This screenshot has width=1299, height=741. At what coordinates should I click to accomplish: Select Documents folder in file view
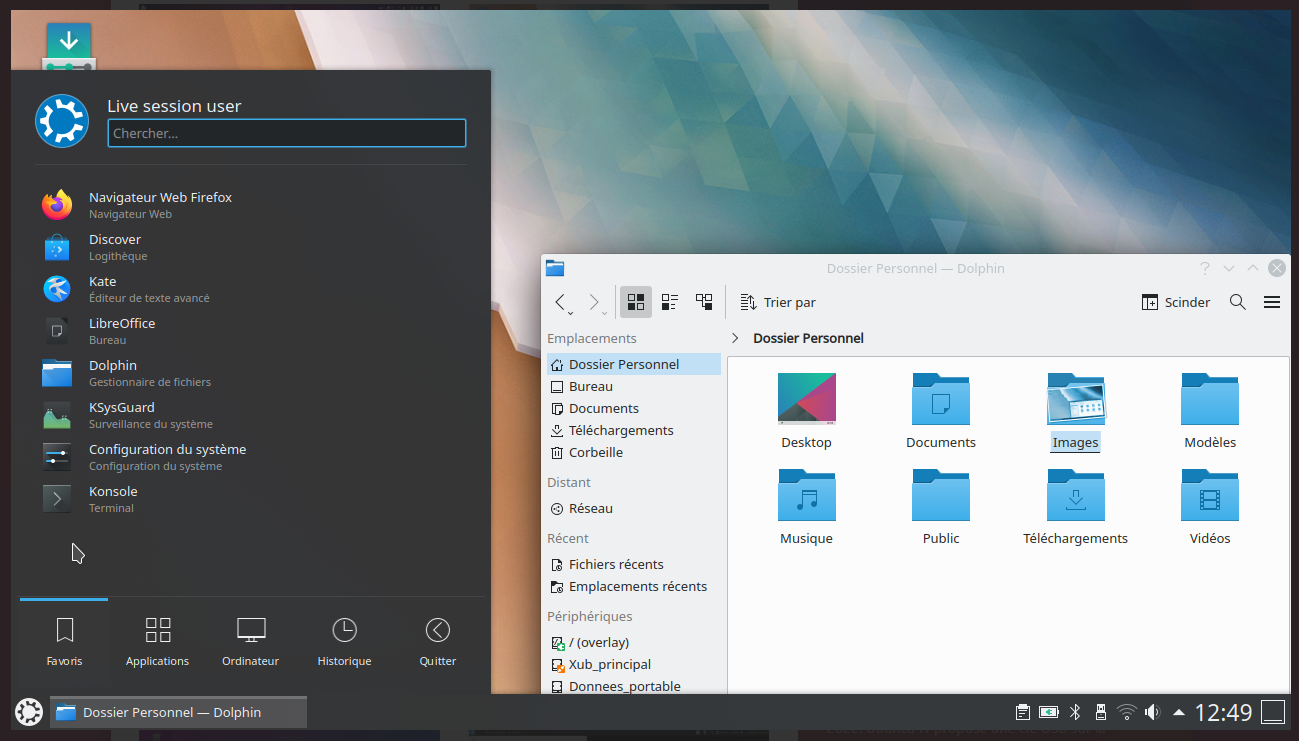[941, 398]
